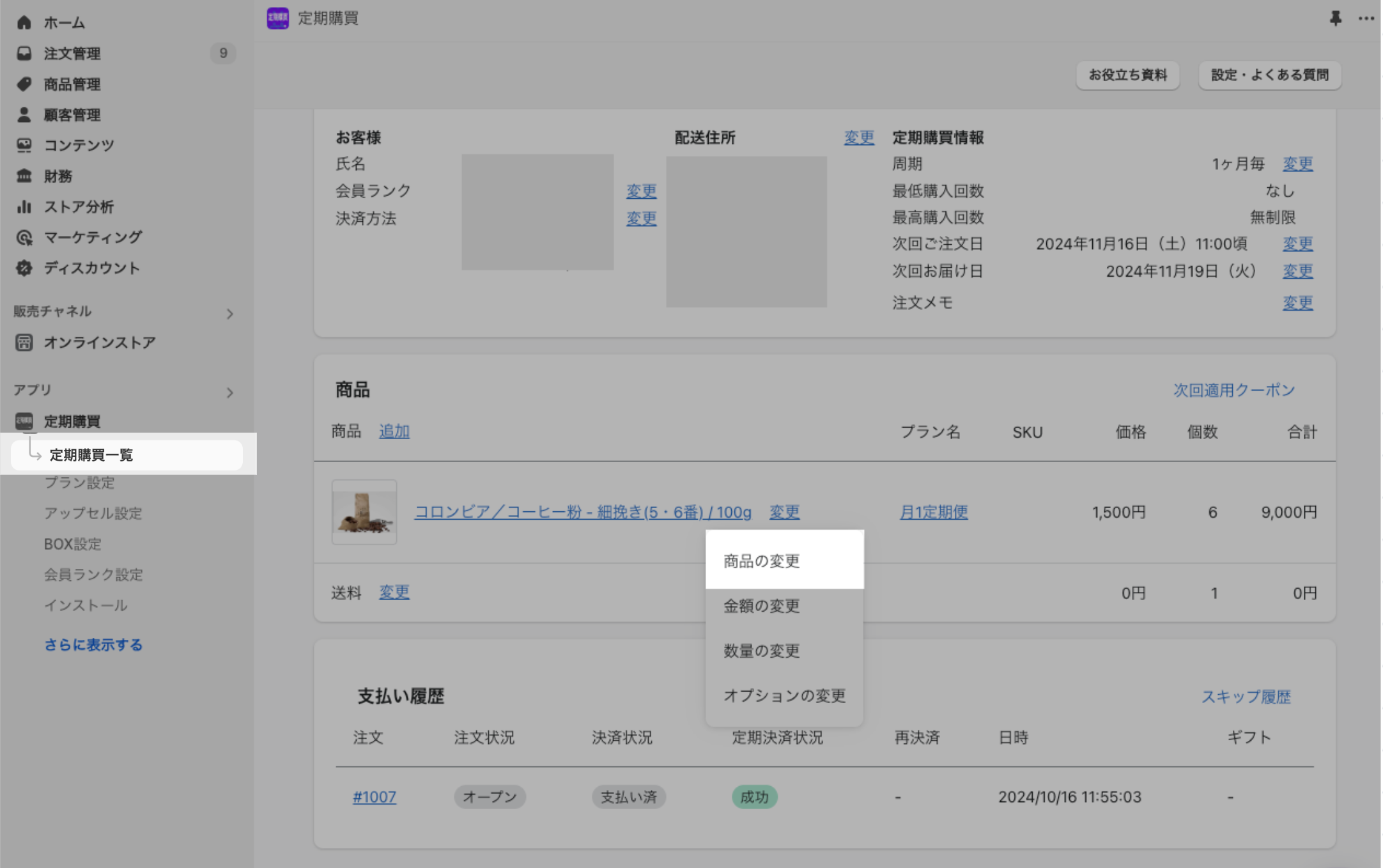The height and width of the screenshot is (868, 1383).
Task: Click the Store analytics bar chart icon
Action: [24, 206]
